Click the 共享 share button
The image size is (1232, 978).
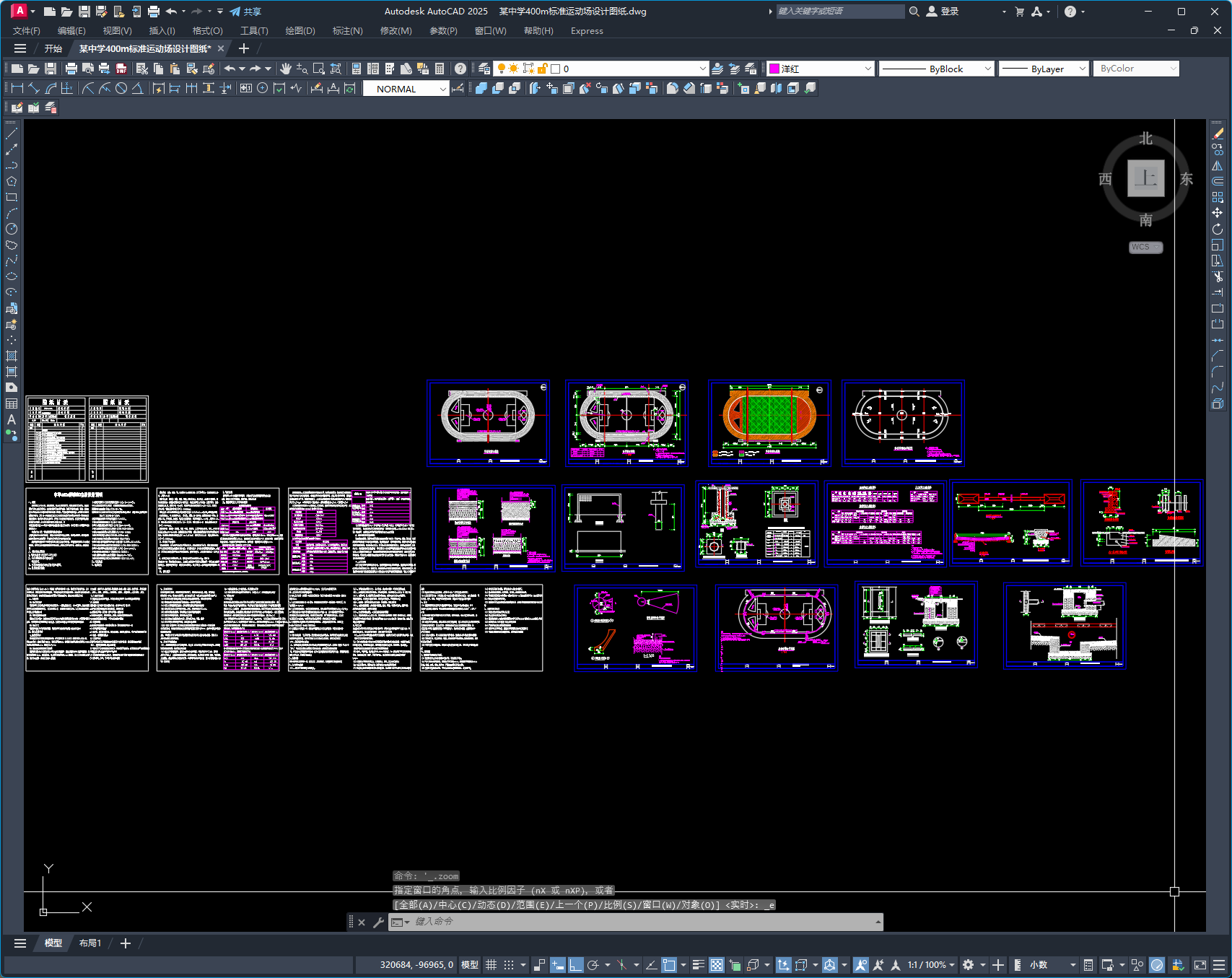pos(245,12)
